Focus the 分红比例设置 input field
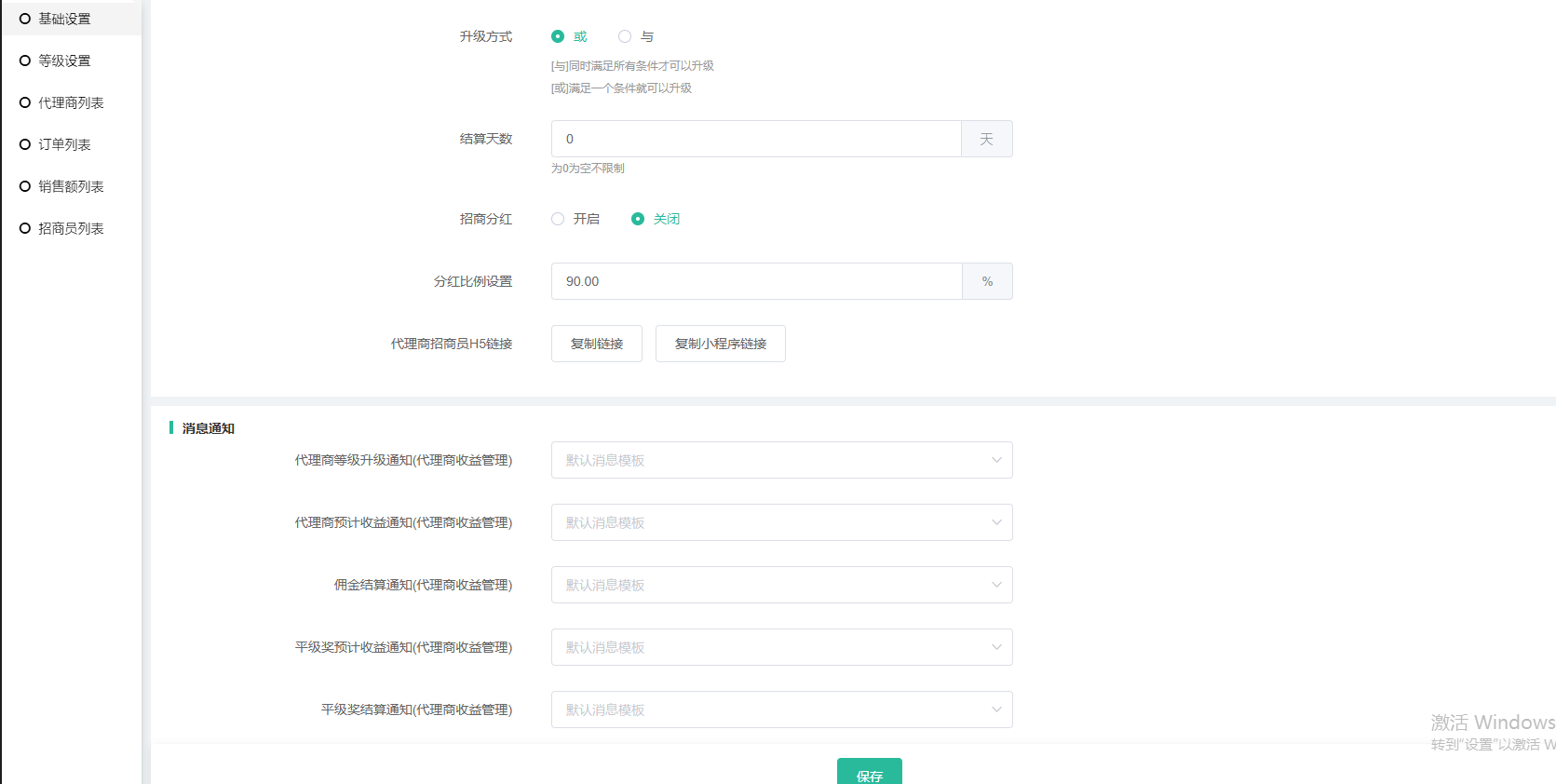The image size is (1556, 784). click(755, 281)
